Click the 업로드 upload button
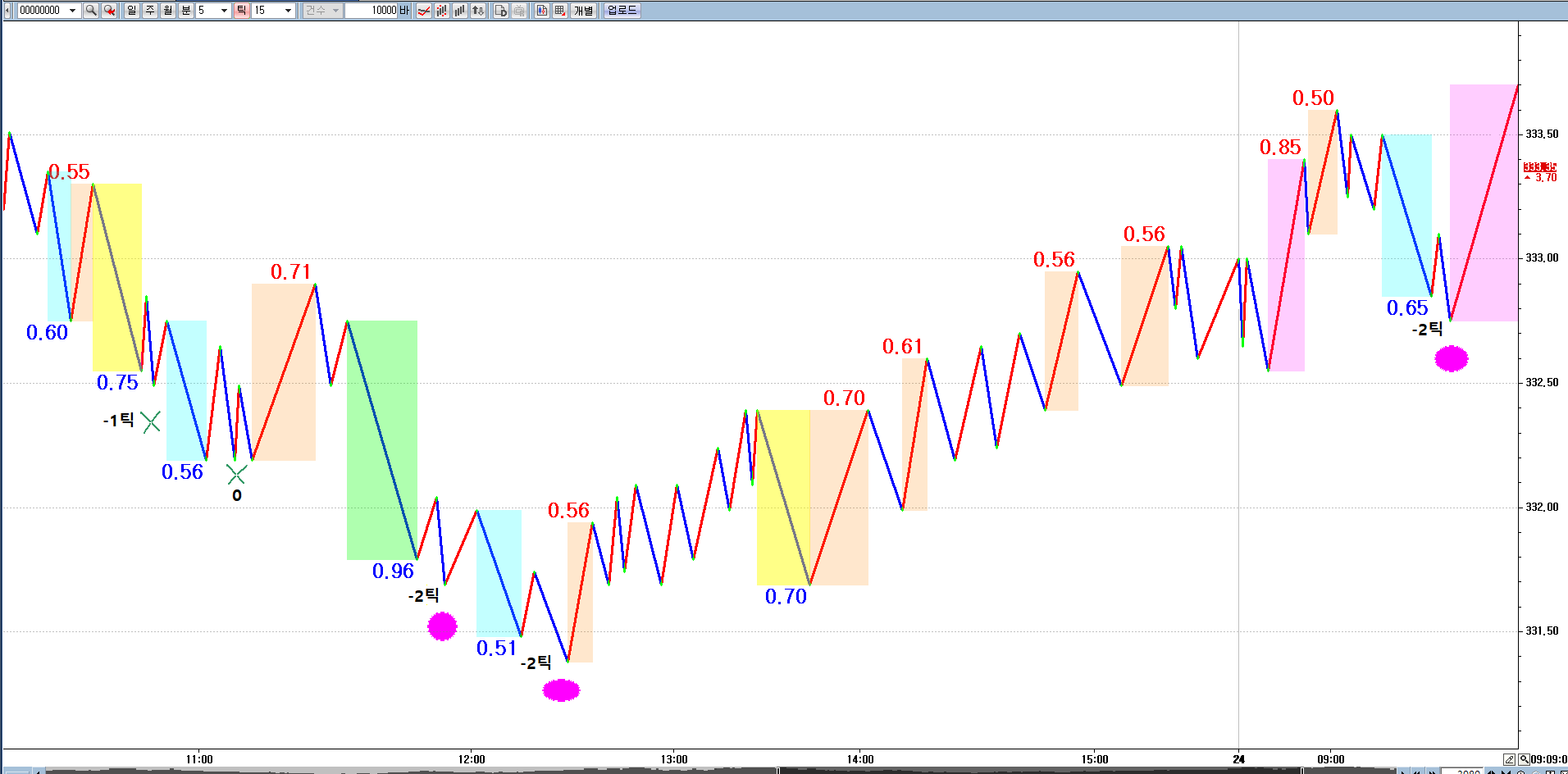Viewport: 1568px width, 774px height. tap(622, 11)
